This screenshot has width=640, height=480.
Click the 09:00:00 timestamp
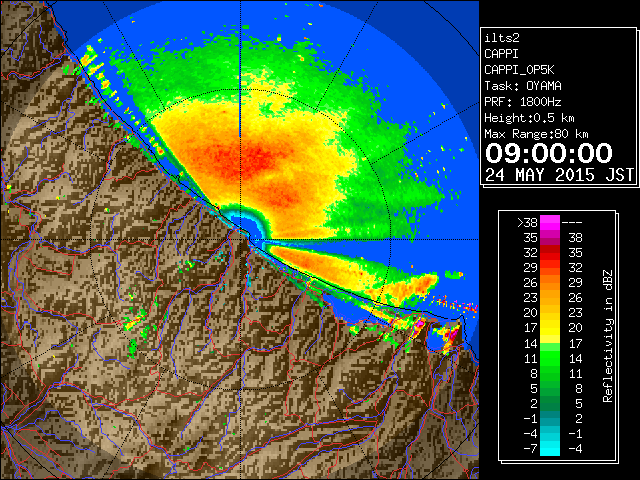pyautogui.click(x=549, y=153)
